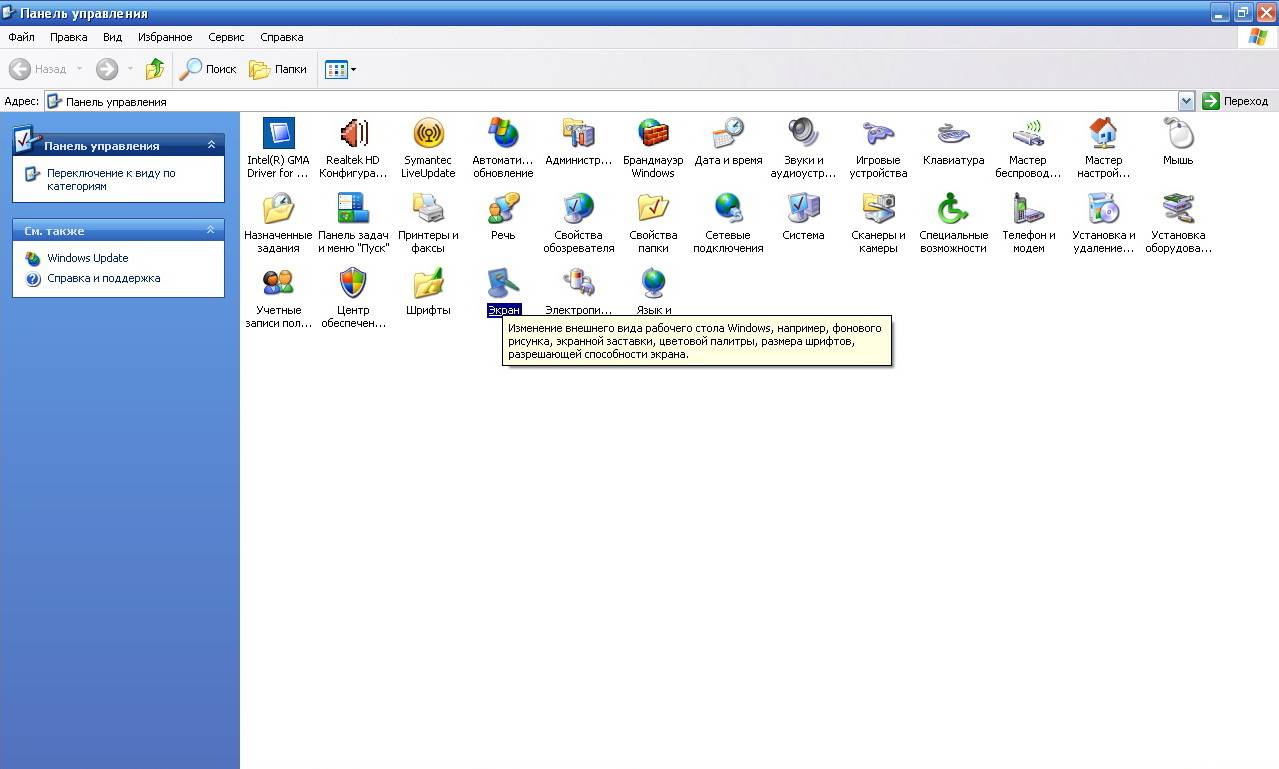This screenshot has width=1279, height=769.
Task: Click the Назад back button
Action: pos(38,69)
